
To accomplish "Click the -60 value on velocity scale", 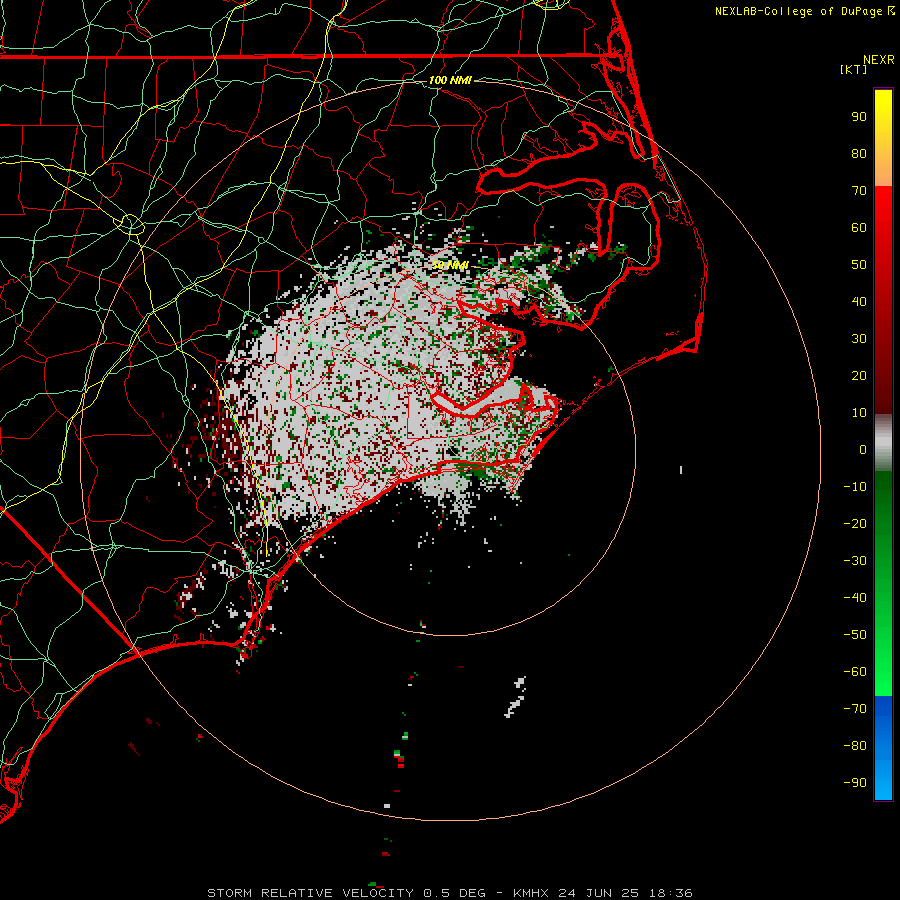I will pos(855,672).
